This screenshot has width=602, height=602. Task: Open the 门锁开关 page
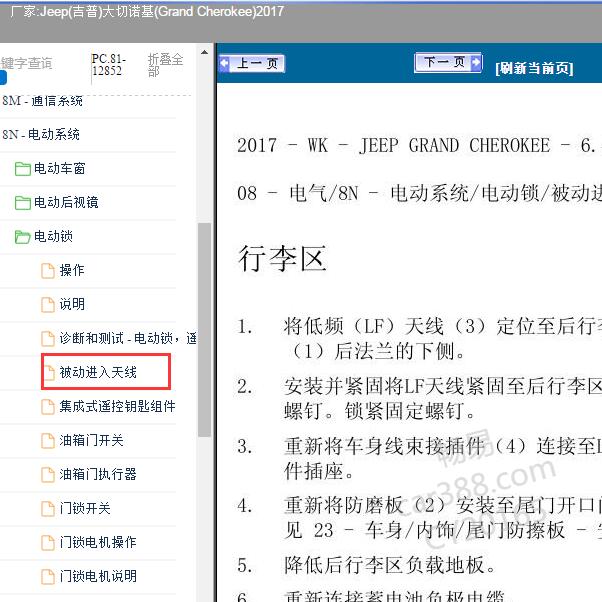coord(85,508)
